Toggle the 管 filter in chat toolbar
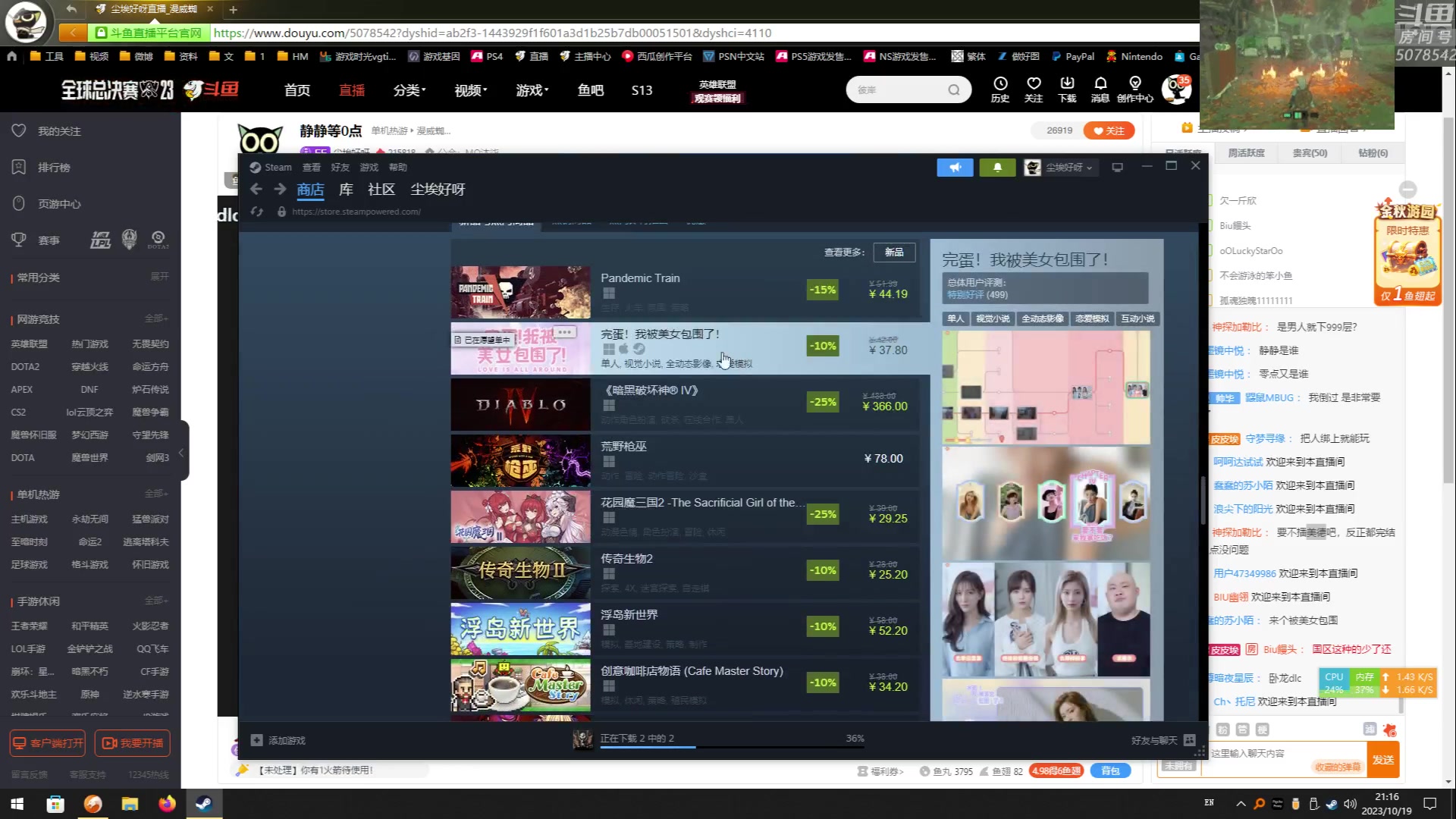The height and width of the screenshot is (819, 1456). (x=1242, y=730)
